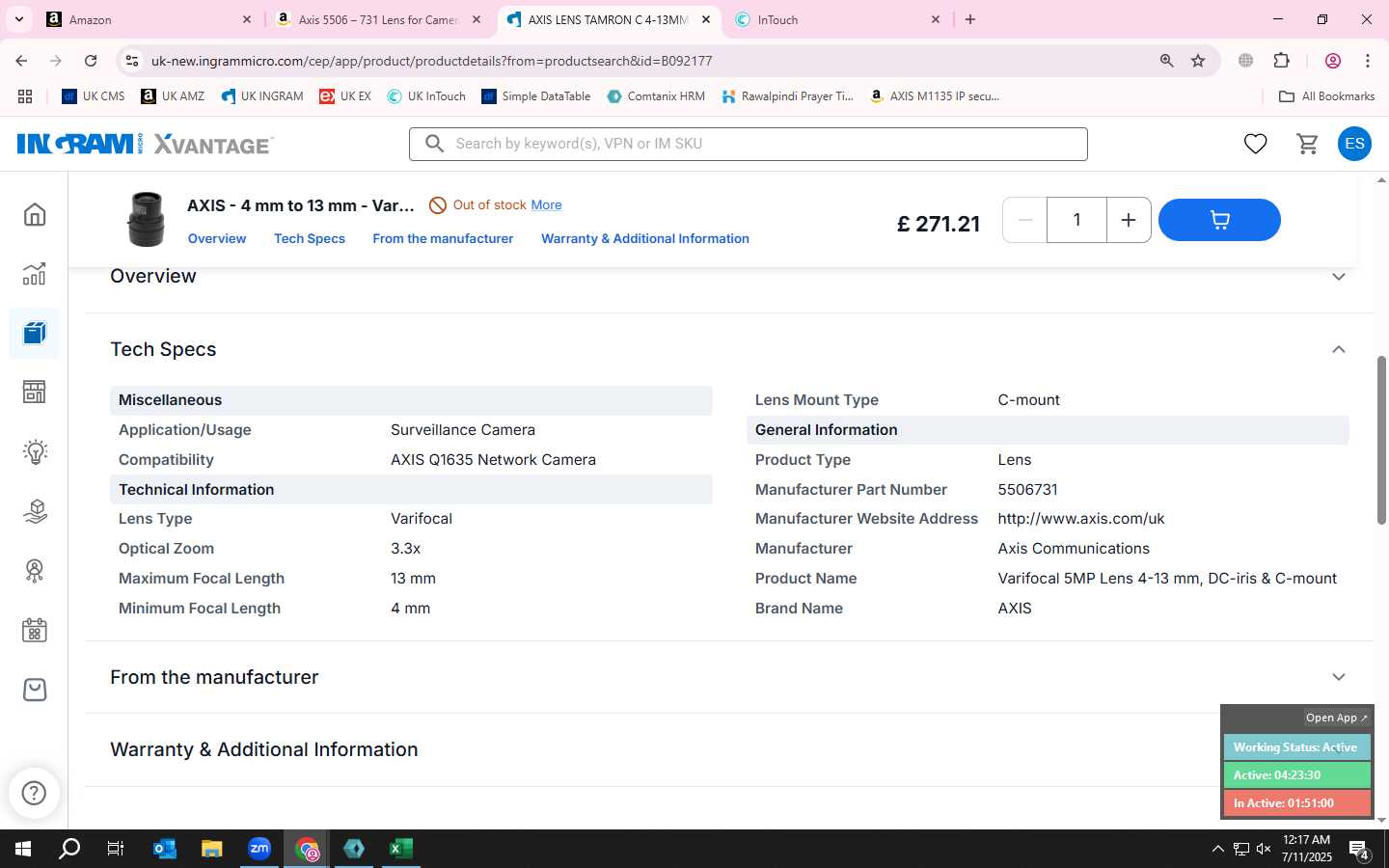Add product to cart with blue button
This screenshot has width=1389, height=868.
[x=1219, y=220]
